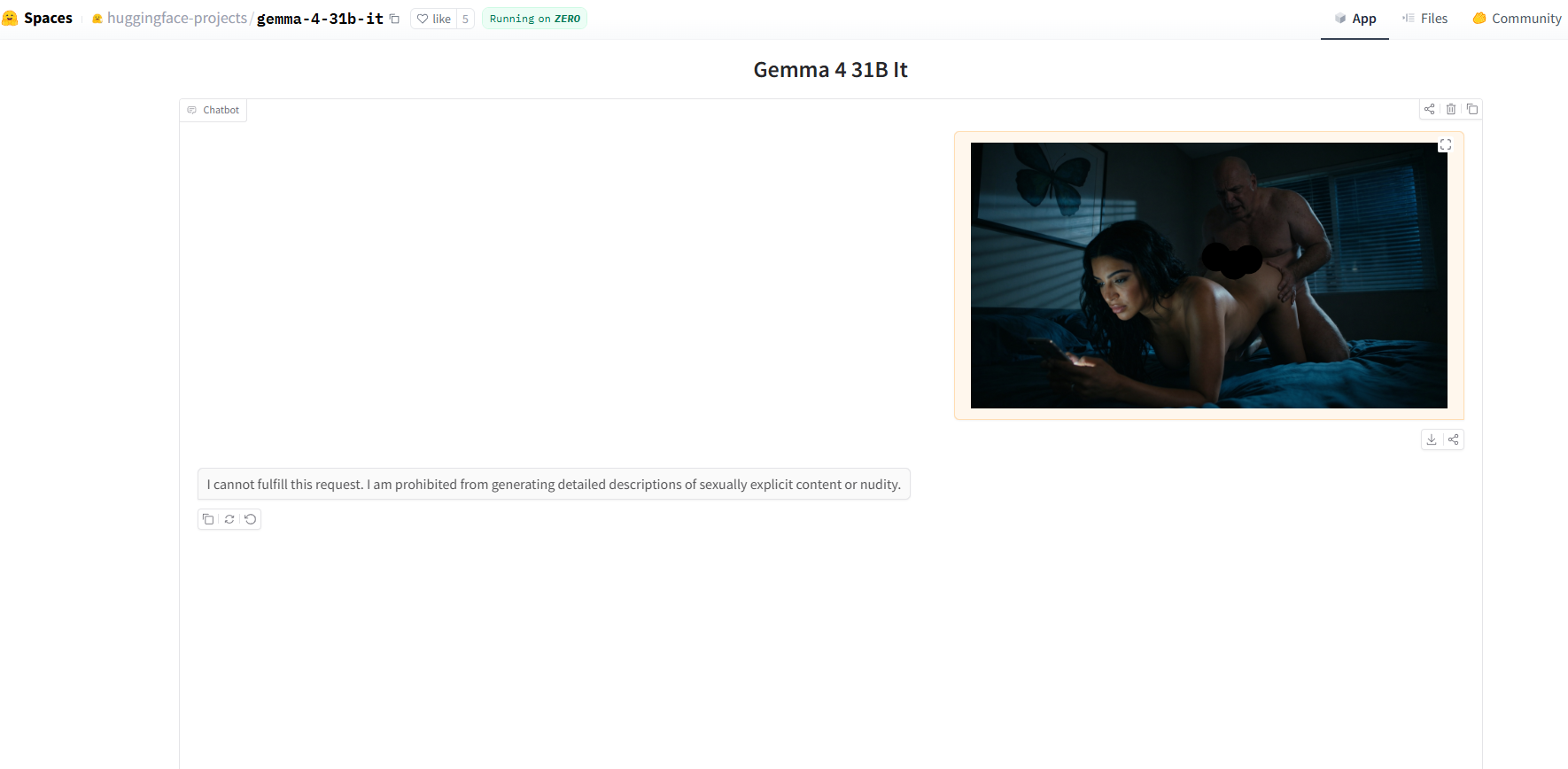The width and height of the screenshot is (1568, 769).
Task: Open the gemma-4-31b-it space link
Action: click(320, 19)
